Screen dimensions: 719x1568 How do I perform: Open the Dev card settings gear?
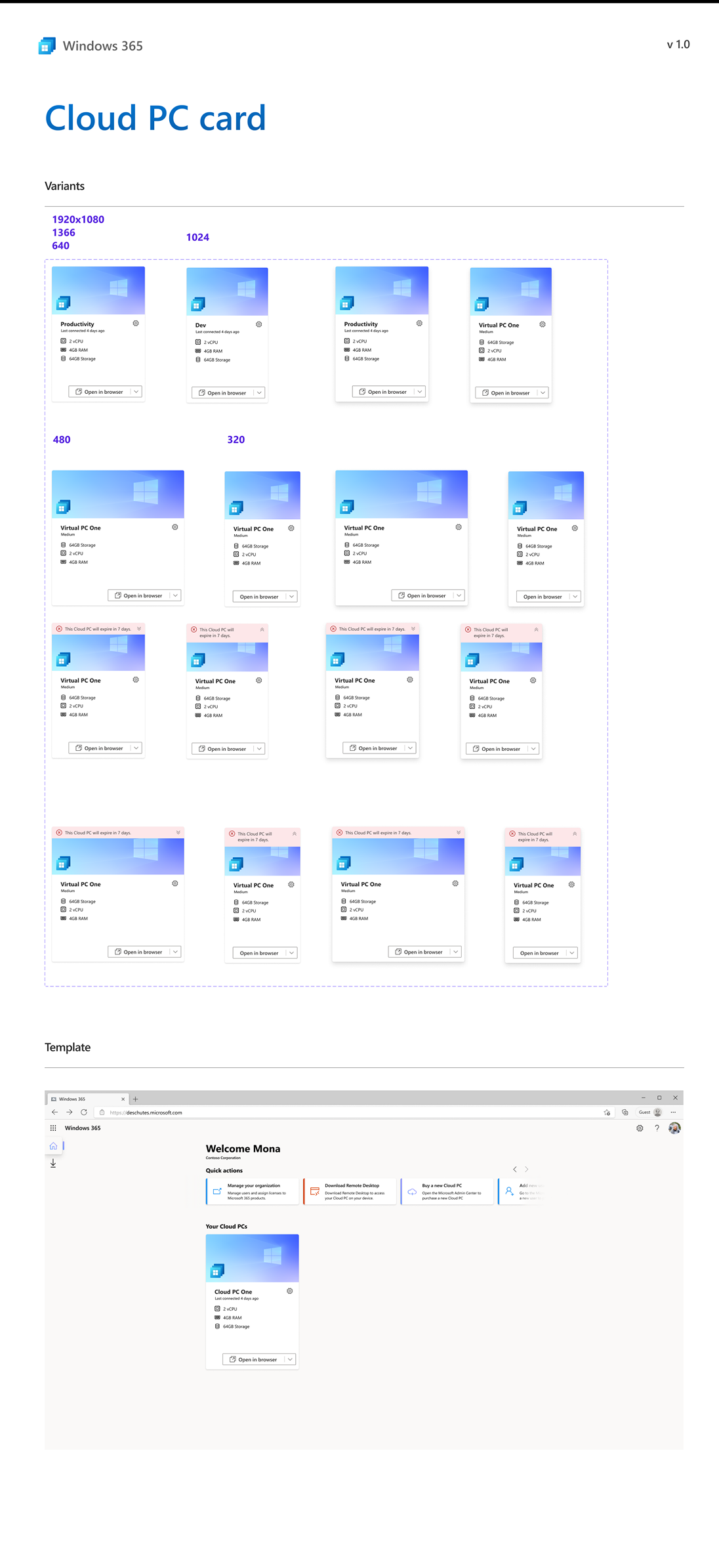pyautogui.click(x=258, y=324)
